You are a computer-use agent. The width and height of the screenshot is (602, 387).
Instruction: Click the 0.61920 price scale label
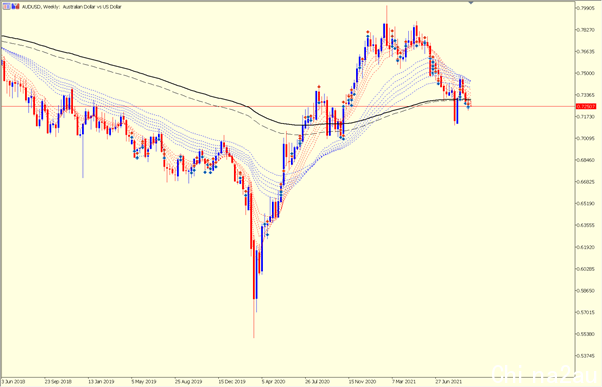pyautogui.click(x=585, y=247)
